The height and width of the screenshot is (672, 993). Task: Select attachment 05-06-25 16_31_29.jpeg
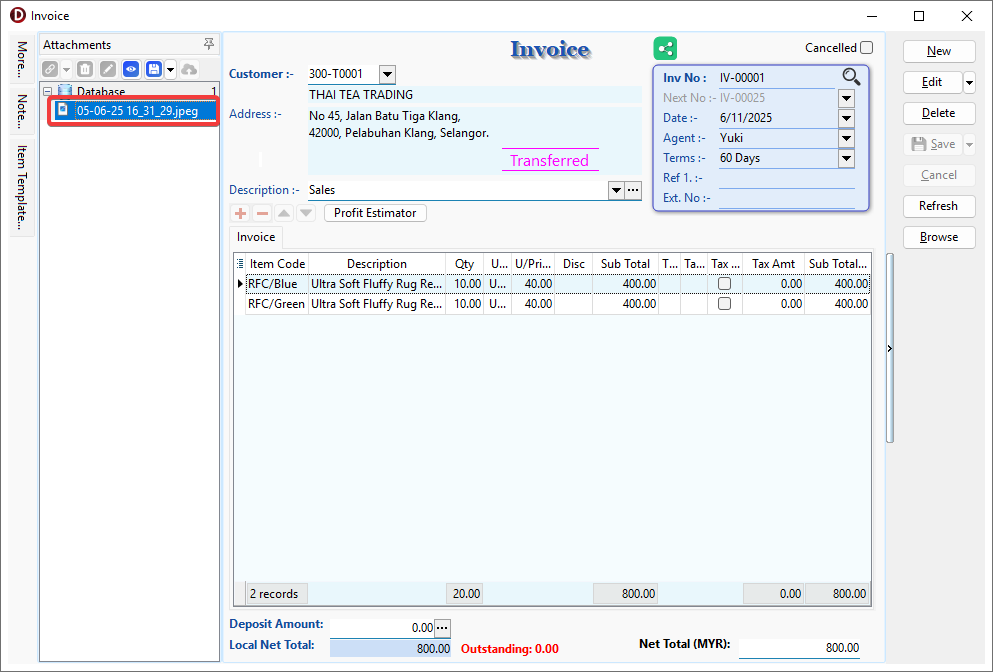136,111
